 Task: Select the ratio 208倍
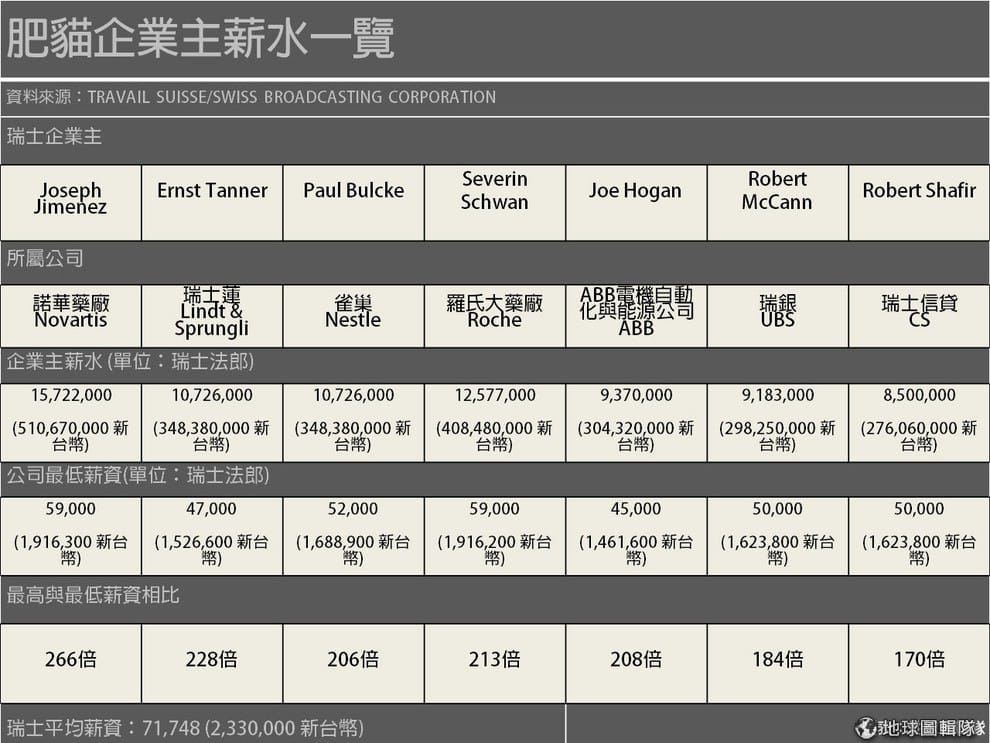[x=636, y=660]
